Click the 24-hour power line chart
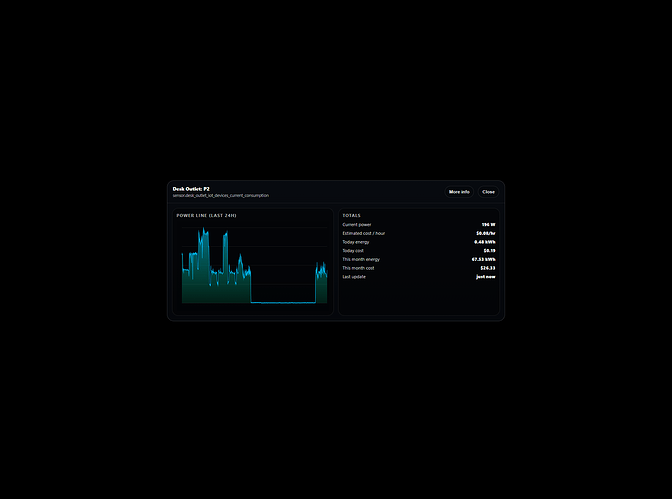672x499 pixels. click(254, 265)
